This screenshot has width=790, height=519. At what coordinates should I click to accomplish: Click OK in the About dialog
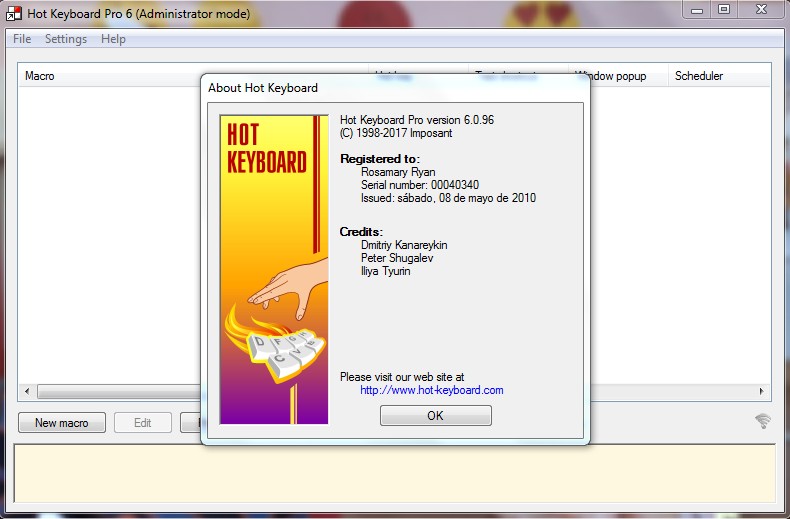435,416
